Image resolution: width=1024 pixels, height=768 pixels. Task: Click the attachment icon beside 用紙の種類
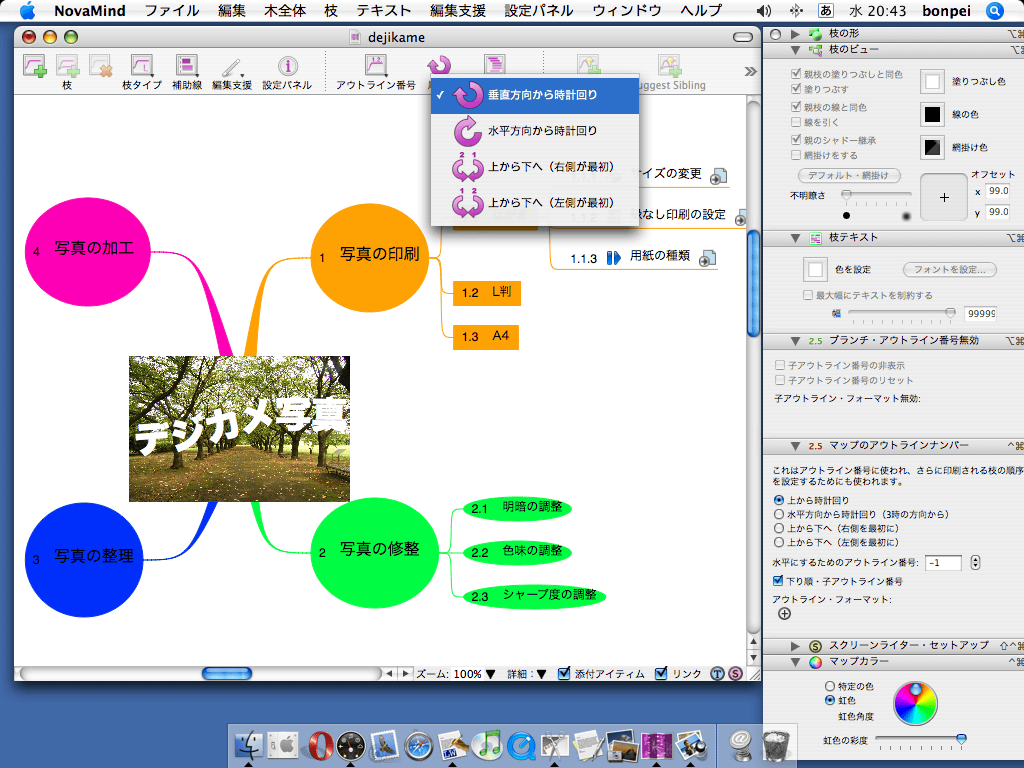708,258
